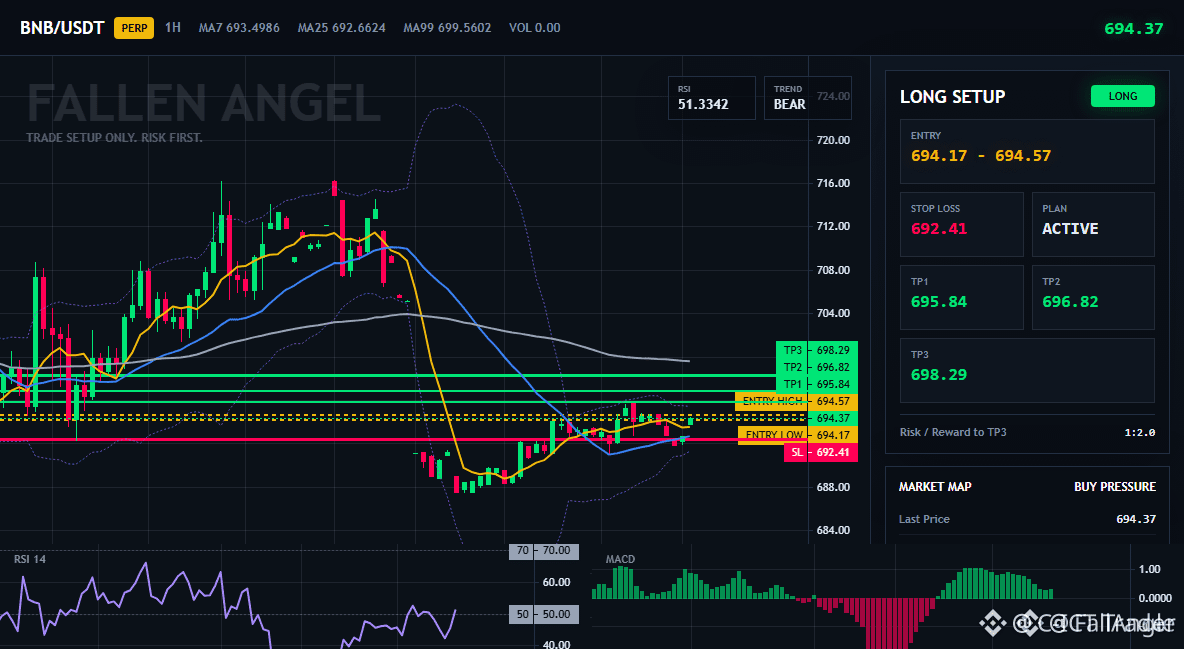Click the Risk / Reward to TP3 label

(953, 432)
